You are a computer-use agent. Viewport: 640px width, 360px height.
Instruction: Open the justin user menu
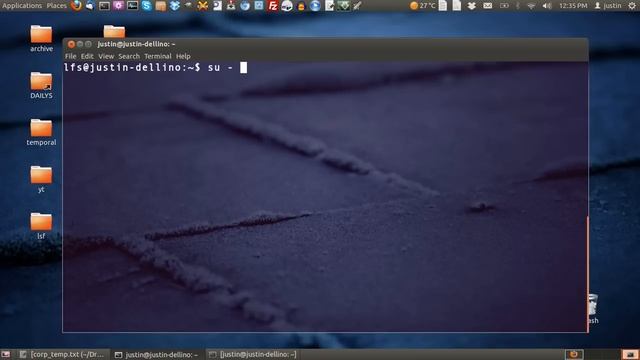click(608, 6)
